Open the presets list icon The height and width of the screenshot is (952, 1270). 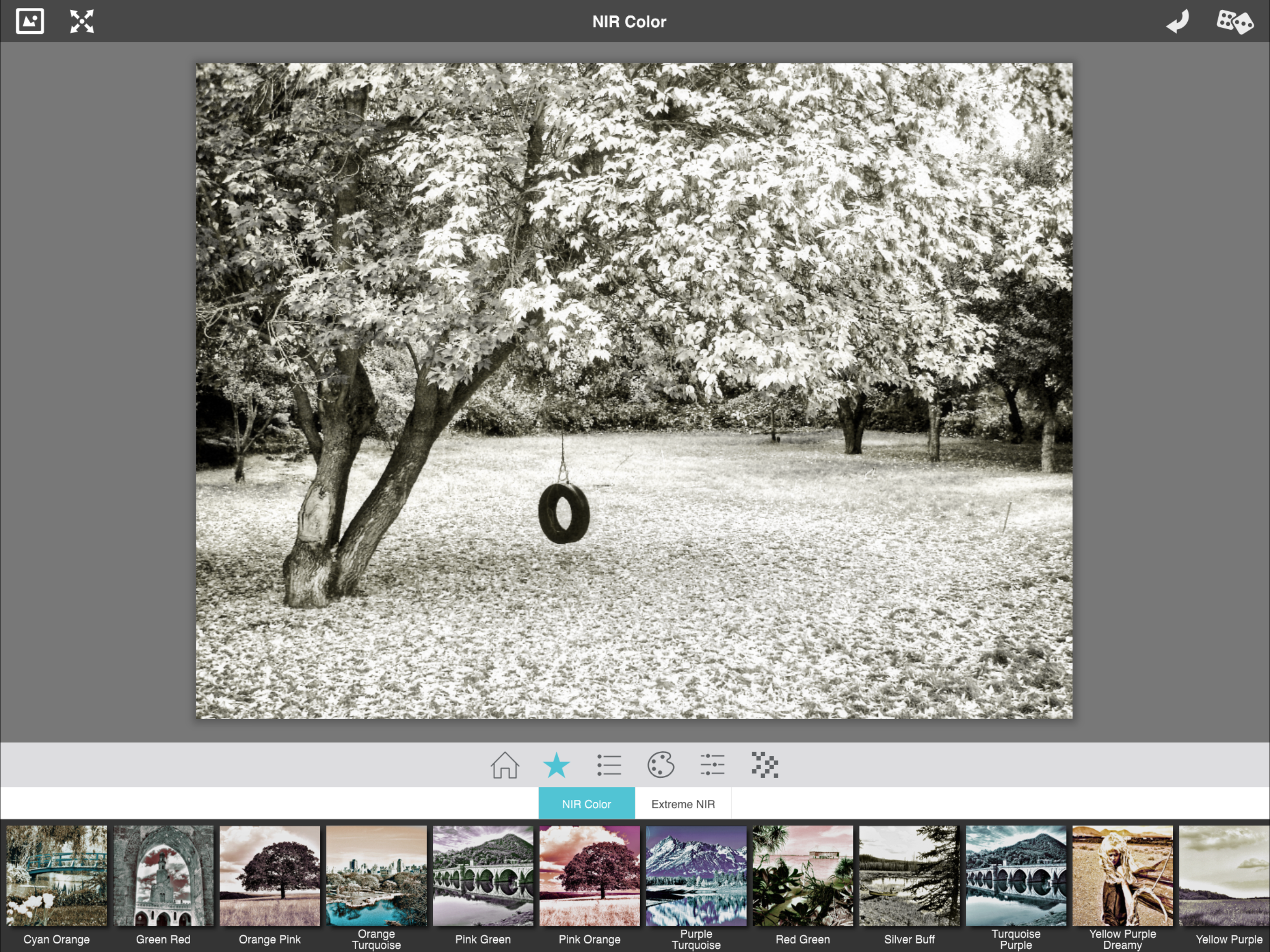(609, 765)
